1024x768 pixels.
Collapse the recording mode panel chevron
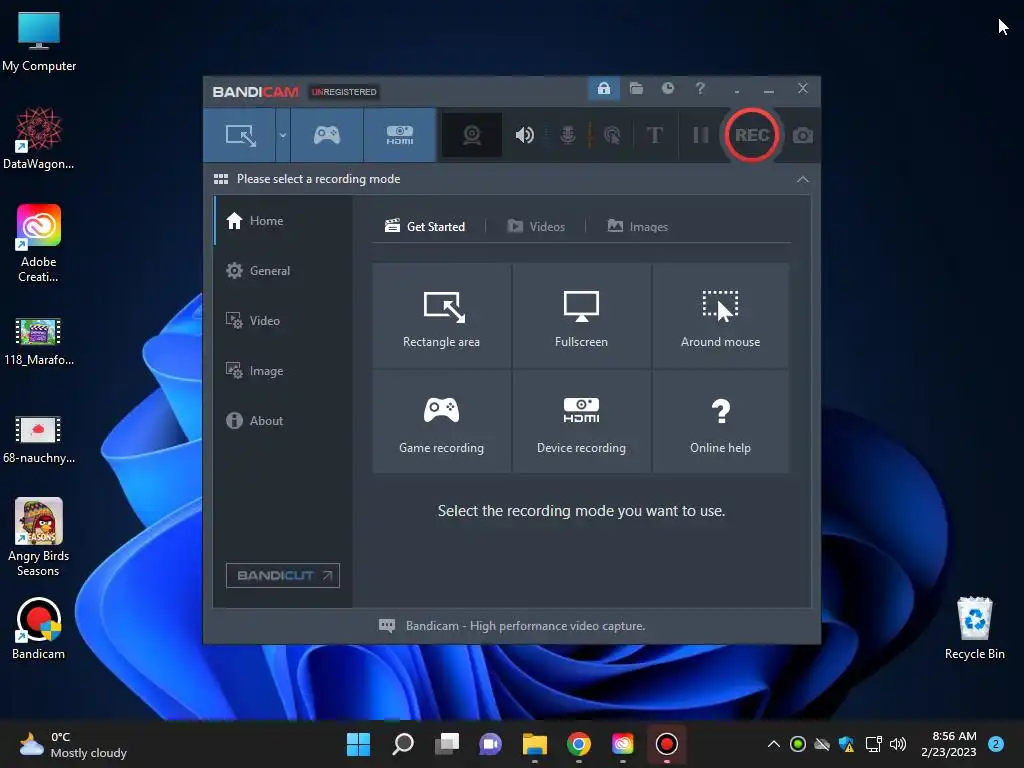pyautogui.click(x=803, y=179)
